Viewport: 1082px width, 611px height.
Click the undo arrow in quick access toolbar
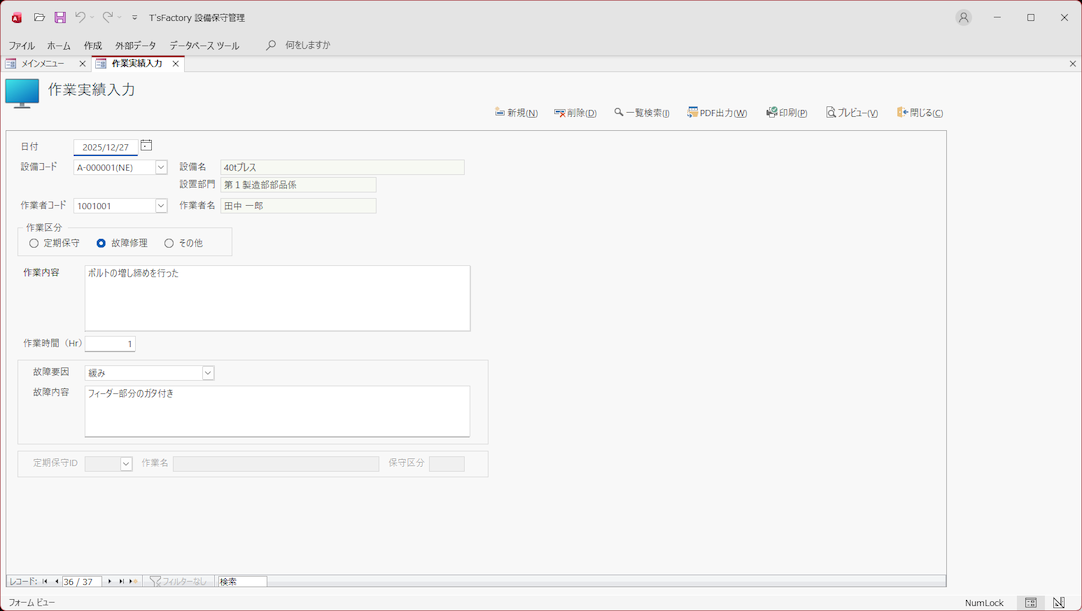pos(80,17)
